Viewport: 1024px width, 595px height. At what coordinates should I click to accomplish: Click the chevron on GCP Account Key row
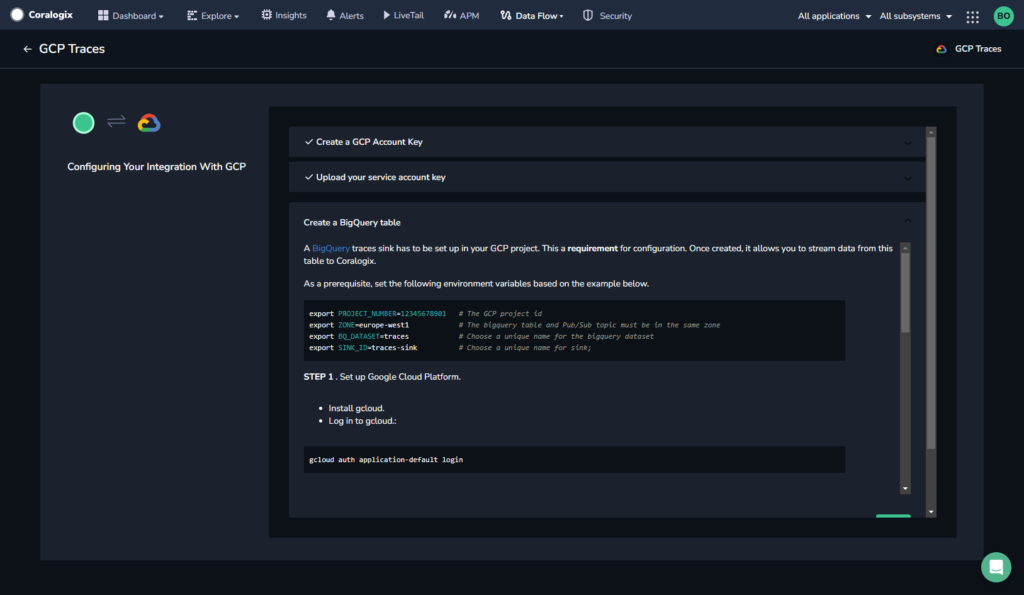(908, 143)
